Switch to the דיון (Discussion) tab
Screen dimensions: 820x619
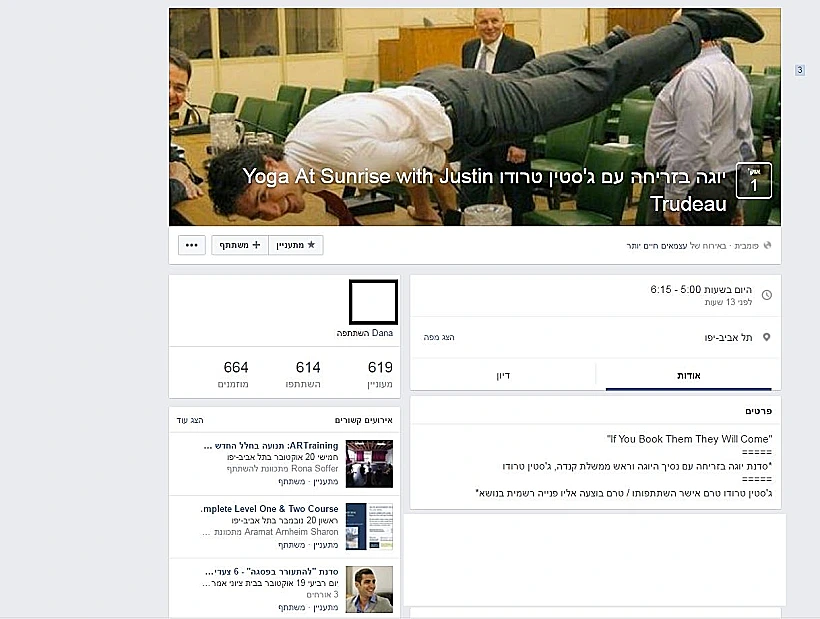(503, 375)
